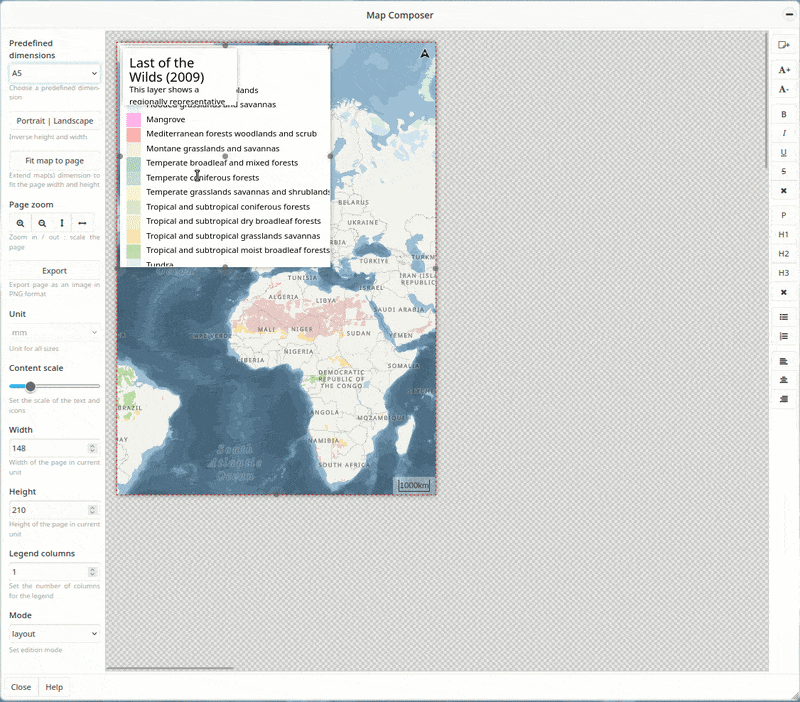Open the Mode dropdown showing layout
Screen dimensions: 800x702
click(53, 633)
